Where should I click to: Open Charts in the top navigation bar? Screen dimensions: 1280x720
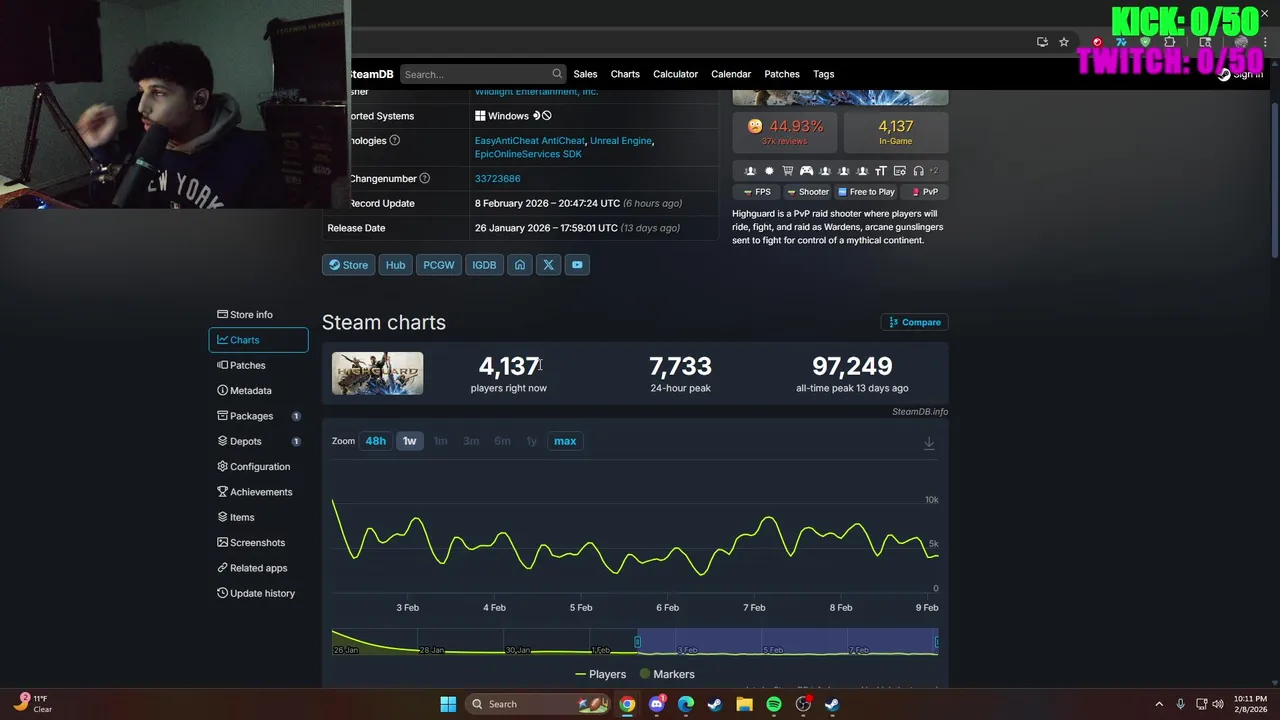(625, 74)
